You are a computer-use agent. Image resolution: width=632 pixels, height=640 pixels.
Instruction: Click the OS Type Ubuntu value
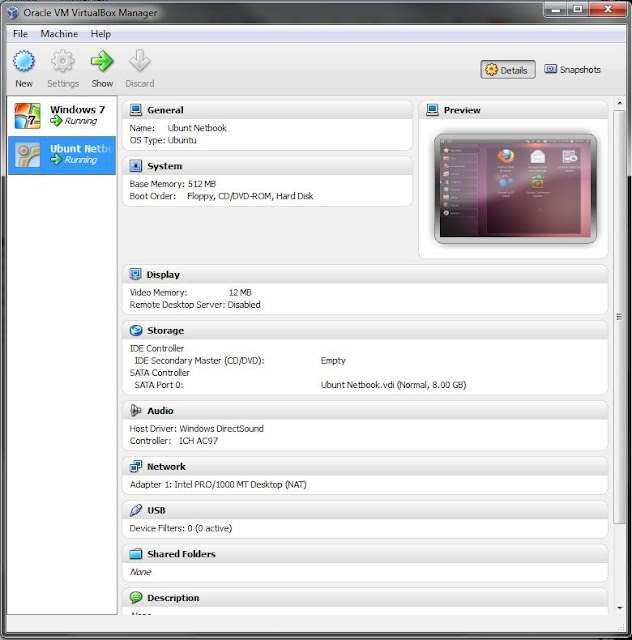tap(182, 140)
